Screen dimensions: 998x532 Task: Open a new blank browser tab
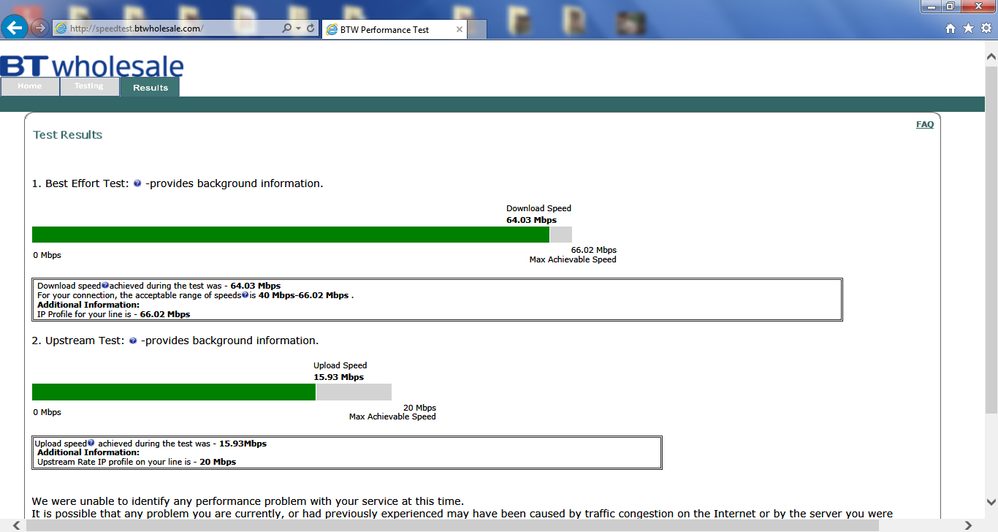pyautogui.click(x=477, y=29)
